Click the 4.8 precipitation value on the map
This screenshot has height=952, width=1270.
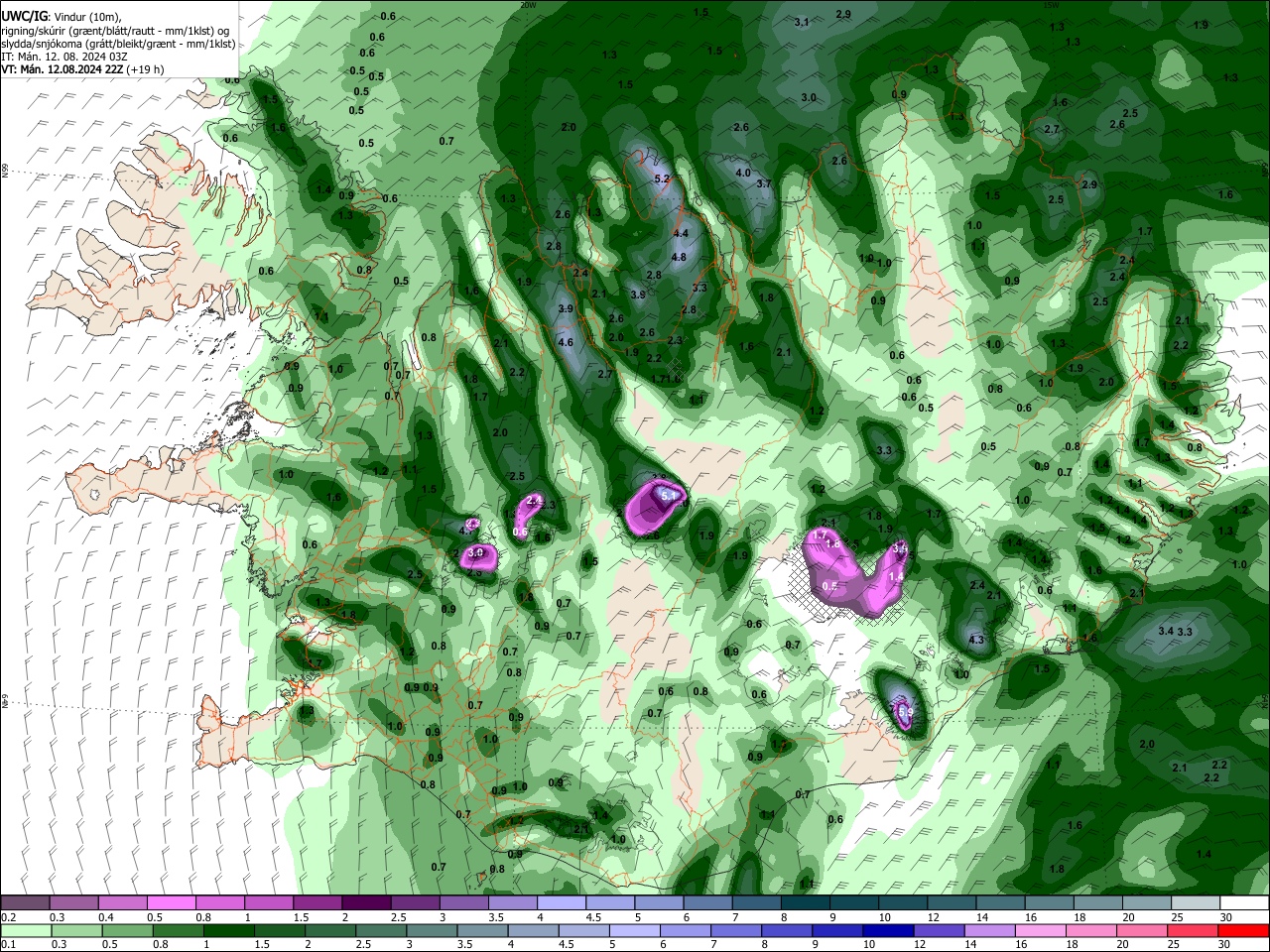coord(680,257)
